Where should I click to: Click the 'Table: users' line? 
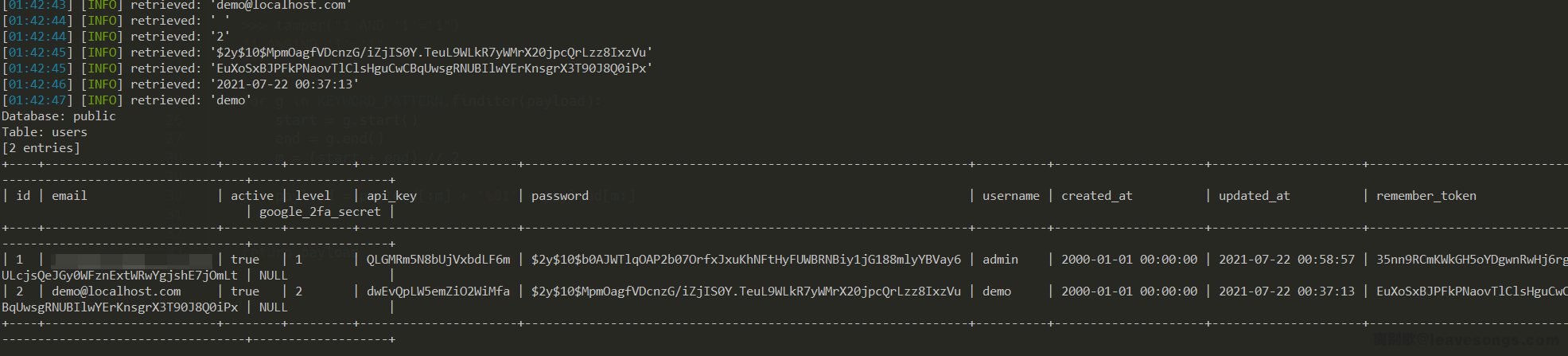(45, 132)
